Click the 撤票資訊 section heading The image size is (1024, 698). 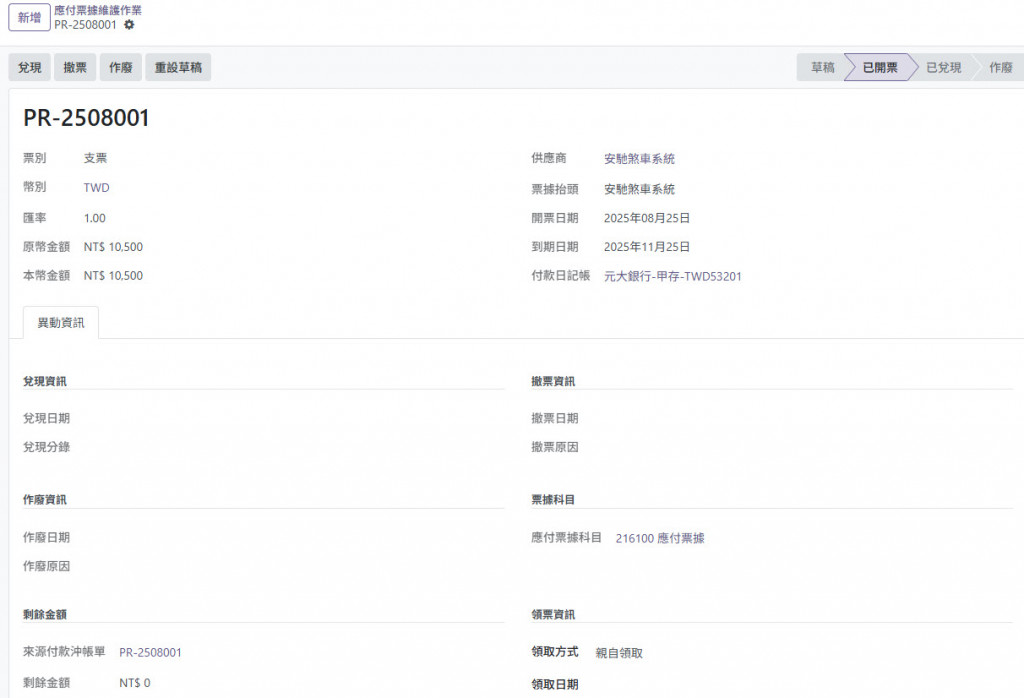point(553,381)
